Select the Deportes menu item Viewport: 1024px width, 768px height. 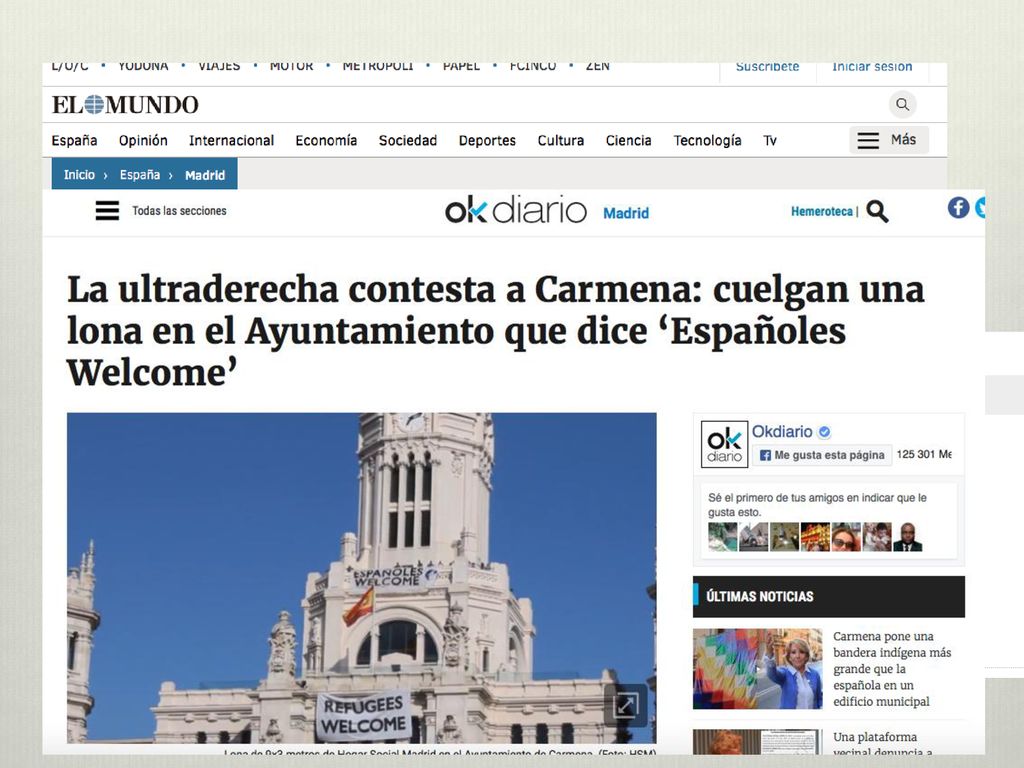(487, 140)
